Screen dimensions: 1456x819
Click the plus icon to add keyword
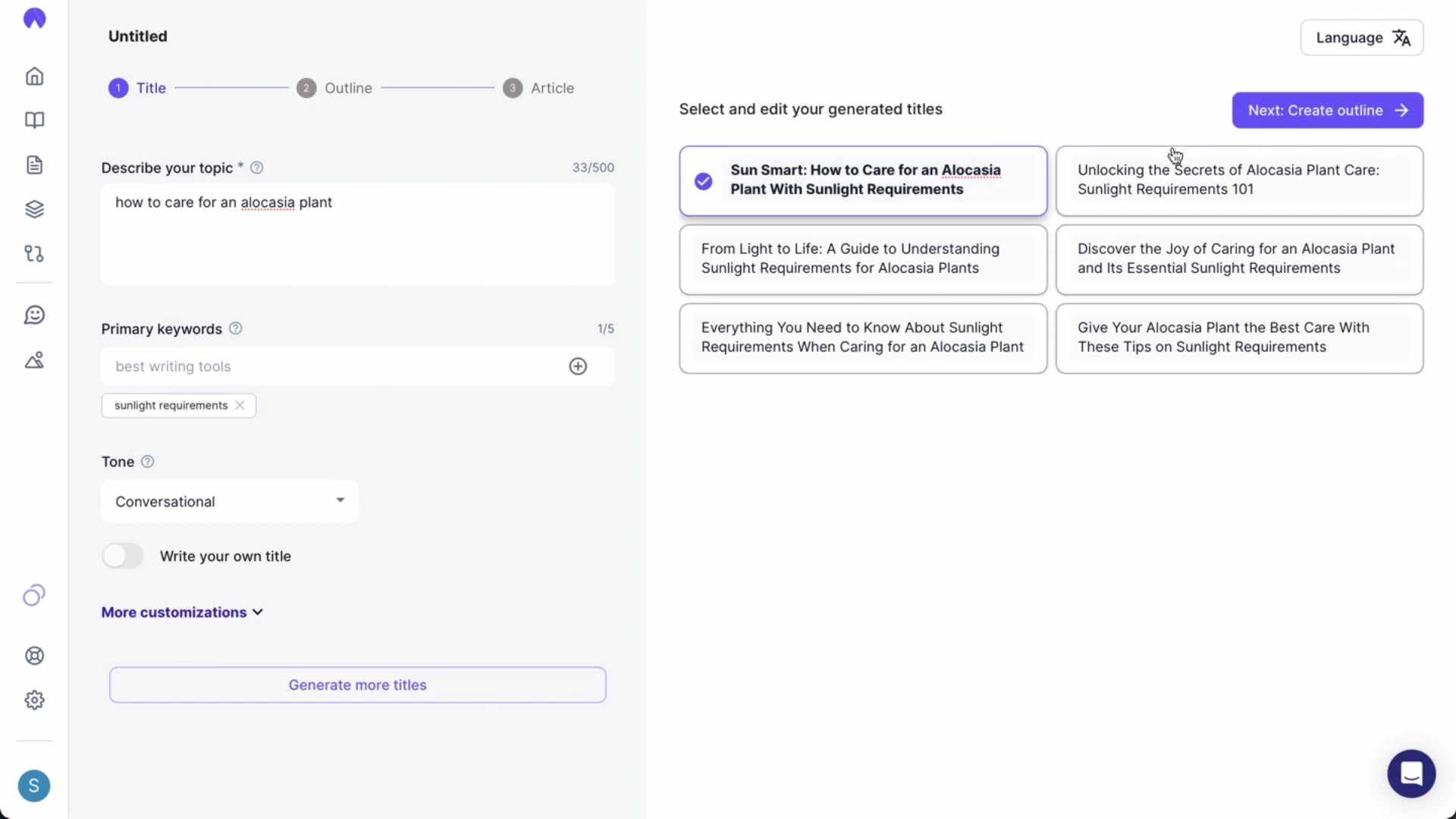tap(578, 366)
